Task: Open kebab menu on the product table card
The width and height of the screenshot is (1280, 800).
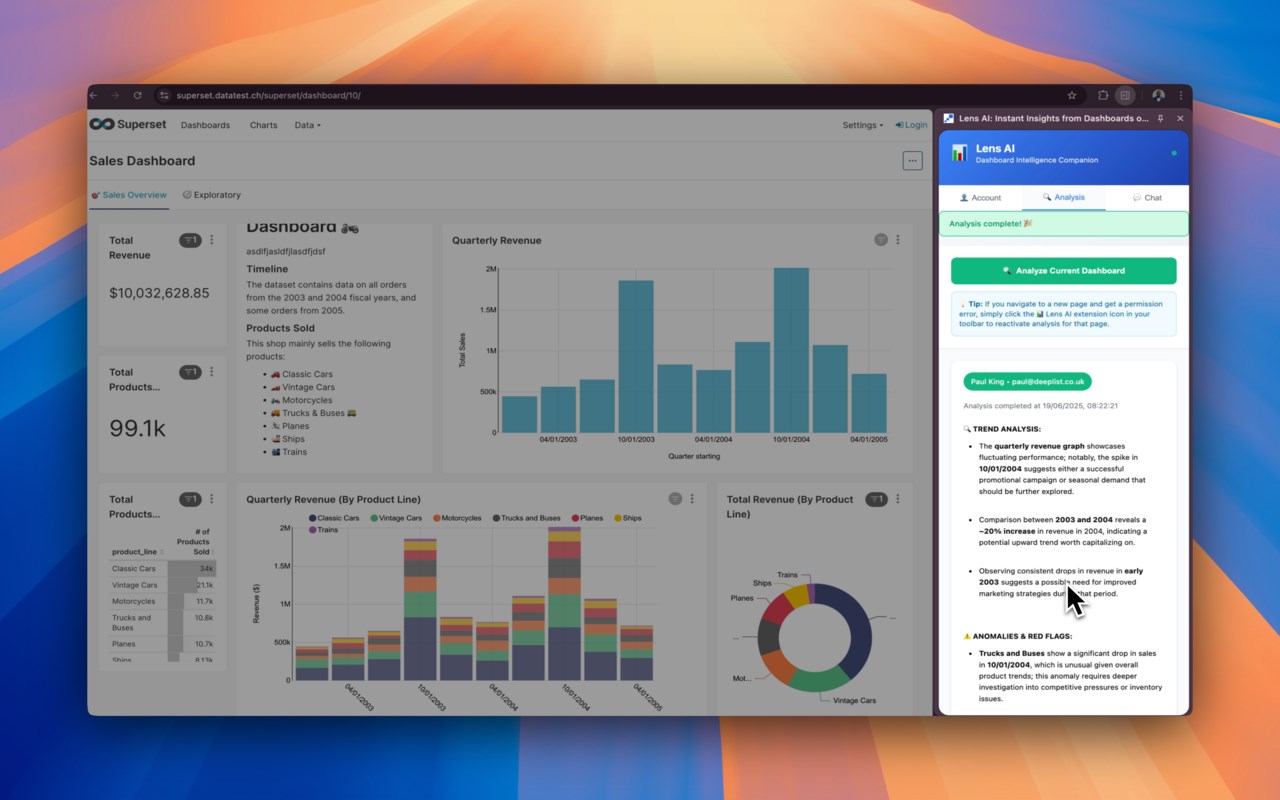Action: [211, 499]
